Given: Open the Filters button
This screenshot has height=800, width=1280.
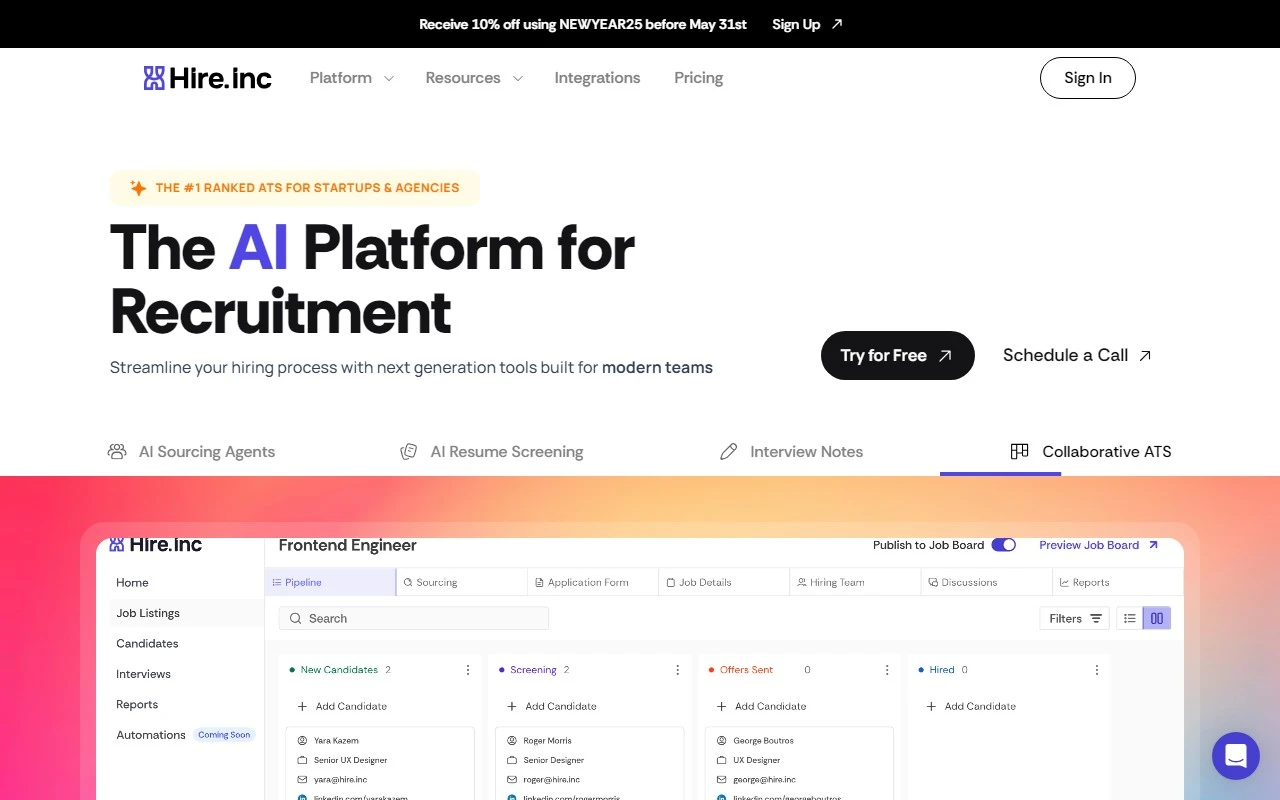Looking at the screenshot, I should tap(1075, 619).
